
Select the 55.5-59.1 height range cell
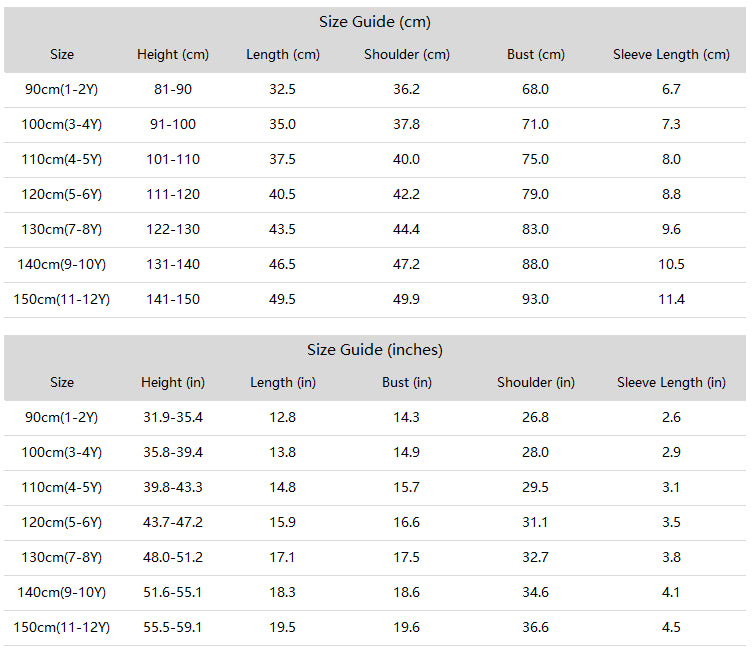tap(173, 627)
